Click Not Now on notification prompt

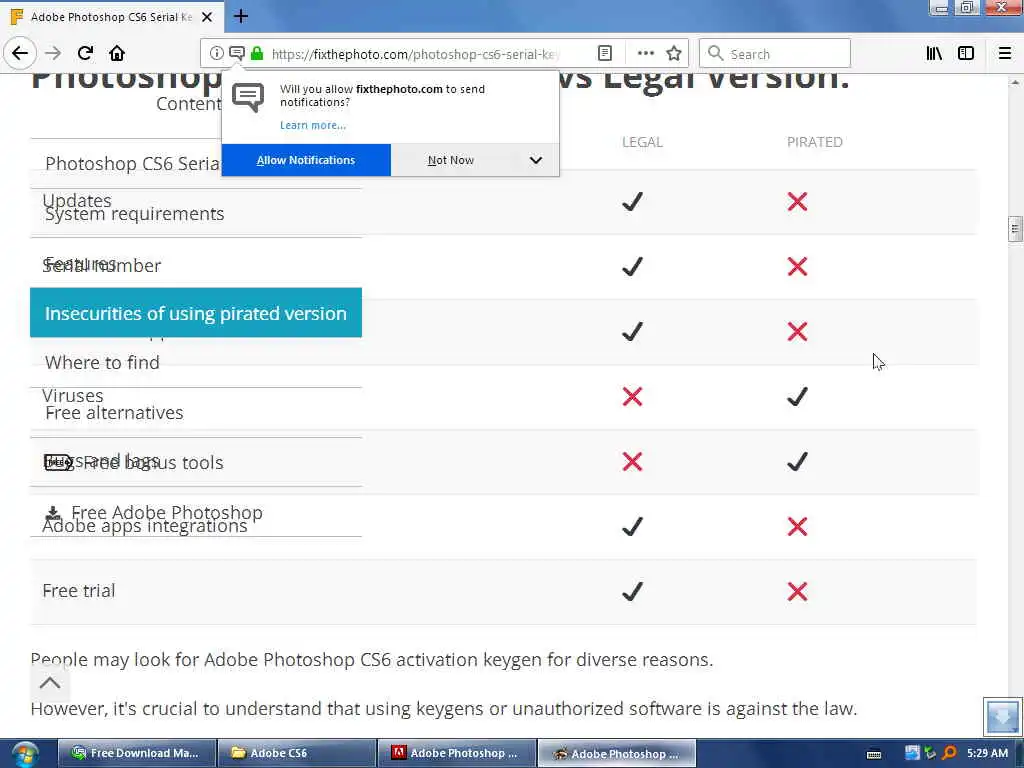click(451, 160)
